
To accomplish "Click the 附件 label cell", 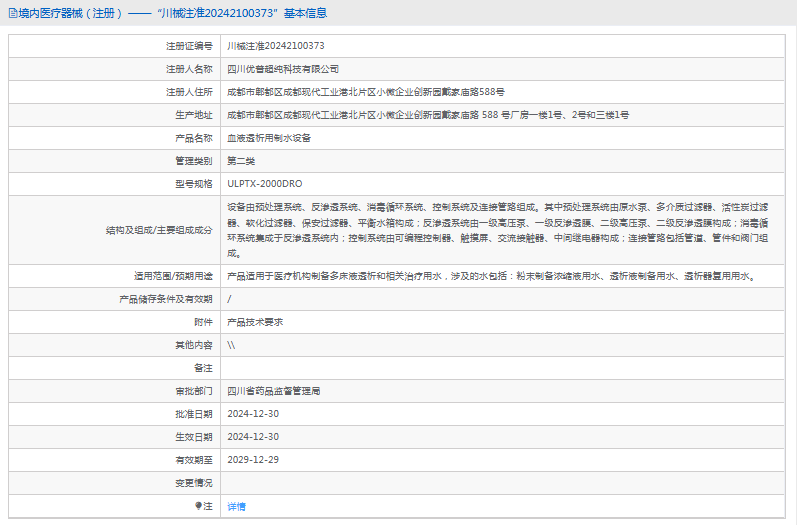I will 115,322.
